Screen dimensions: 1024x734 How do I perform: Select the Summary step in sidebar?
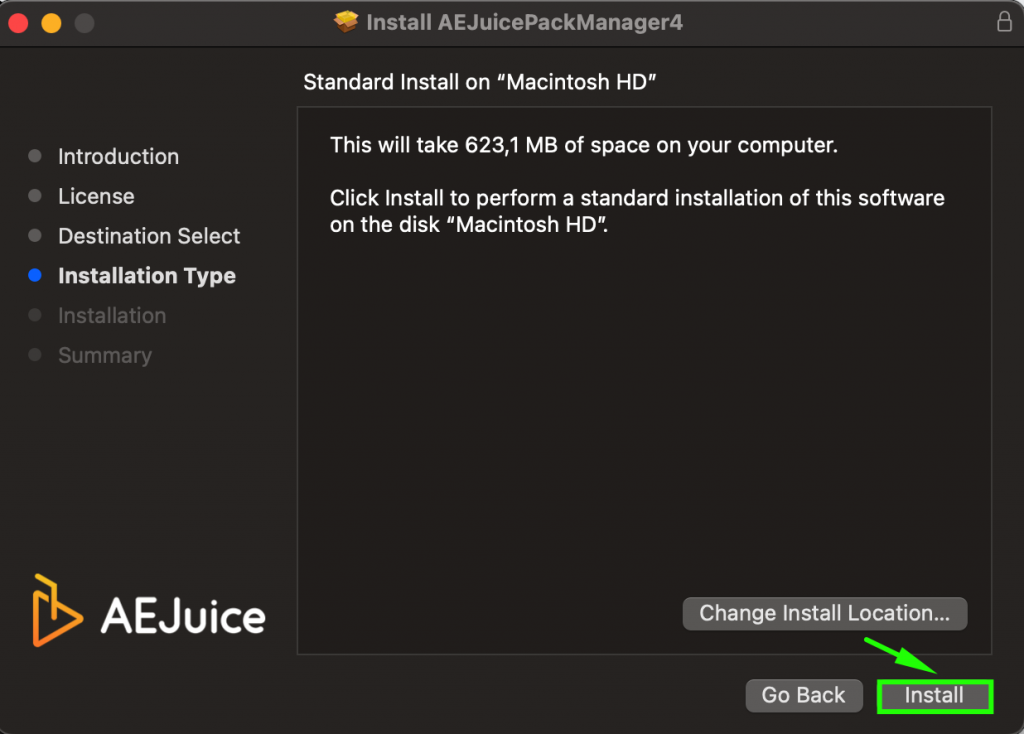pyautogui.click(x=105, y=355)
